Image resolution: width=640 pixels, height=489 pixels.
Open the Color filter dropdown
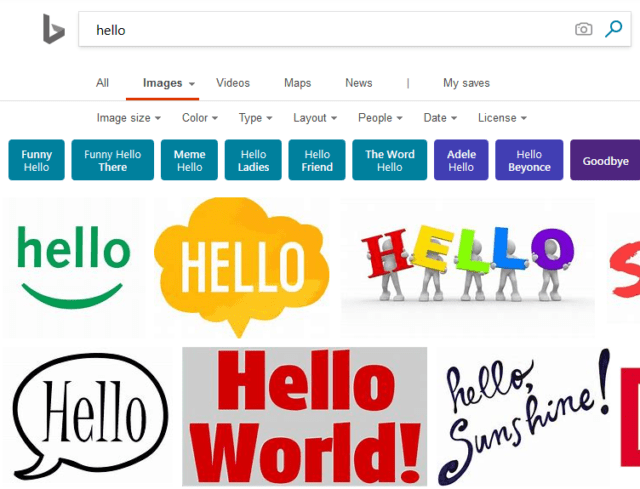click(200, 118)
